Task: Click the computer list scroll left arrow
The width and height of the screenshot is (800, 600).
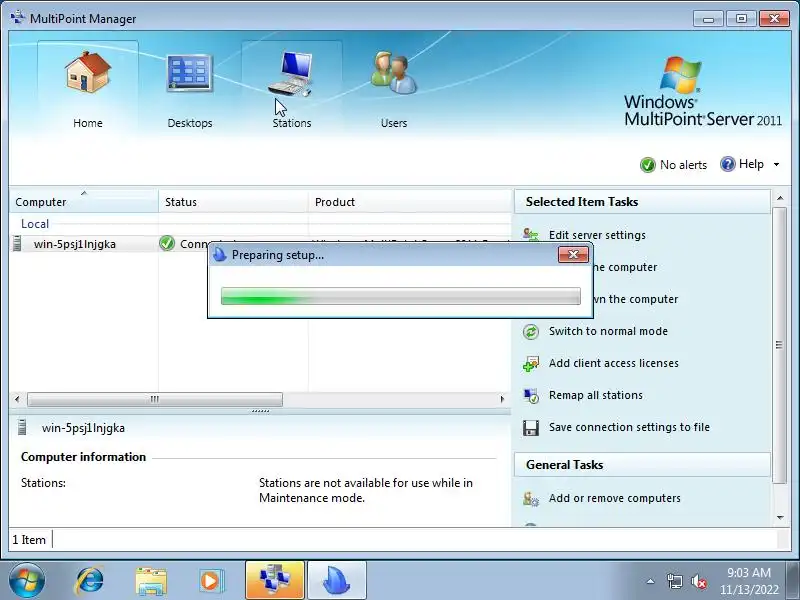Action: tap(17, 399)
